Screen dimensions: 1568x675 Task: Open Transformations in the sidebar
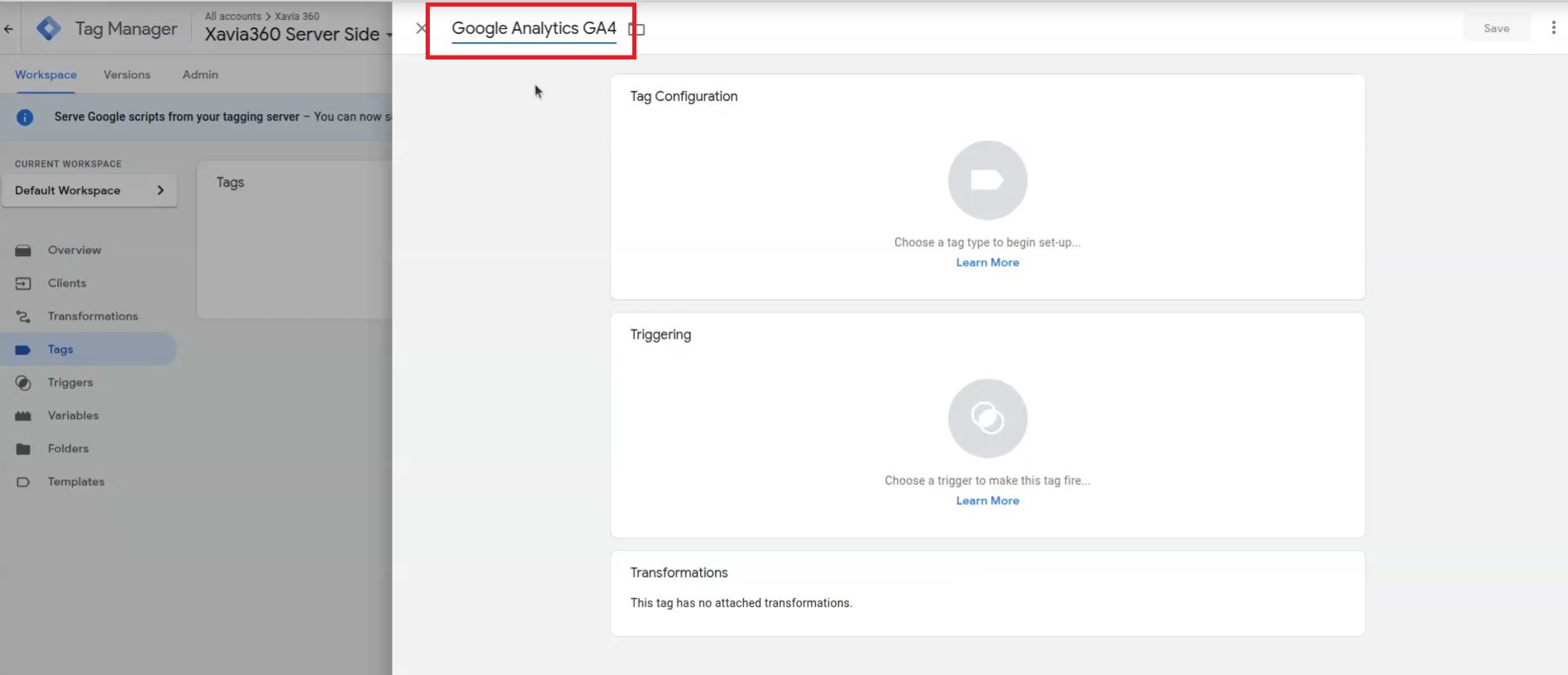click(x=93, y=316)
